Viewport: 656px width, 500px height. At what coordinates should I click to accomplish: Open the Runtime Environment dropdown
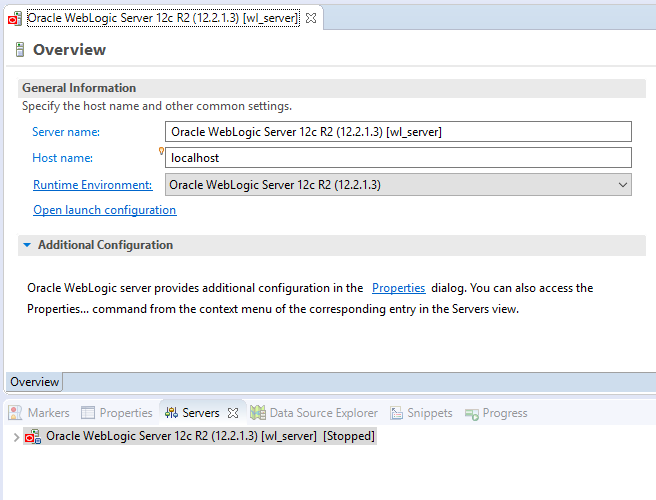(398, 185)
